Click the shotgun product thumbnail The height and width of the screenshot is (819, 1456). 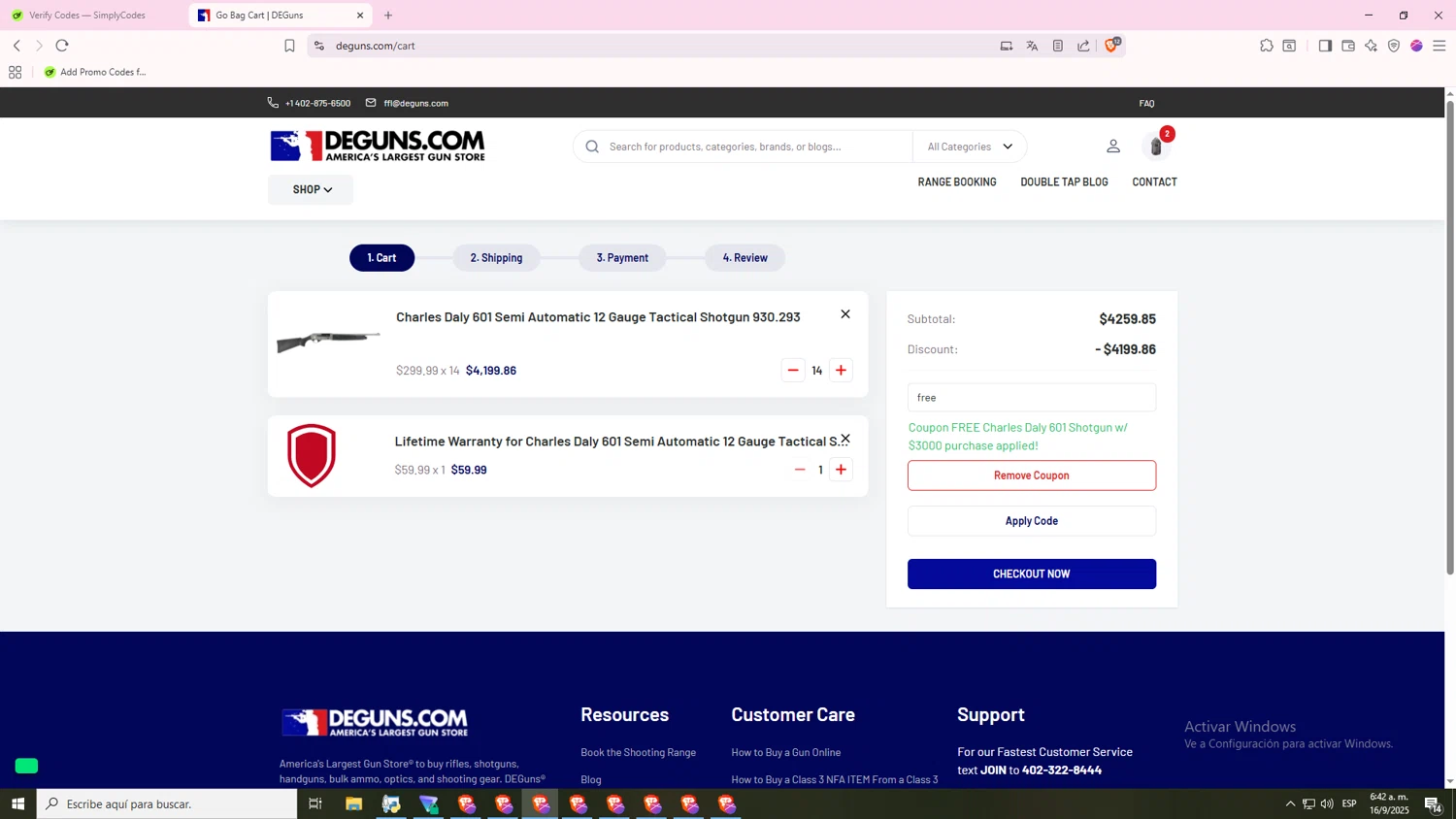coord(328,340)
